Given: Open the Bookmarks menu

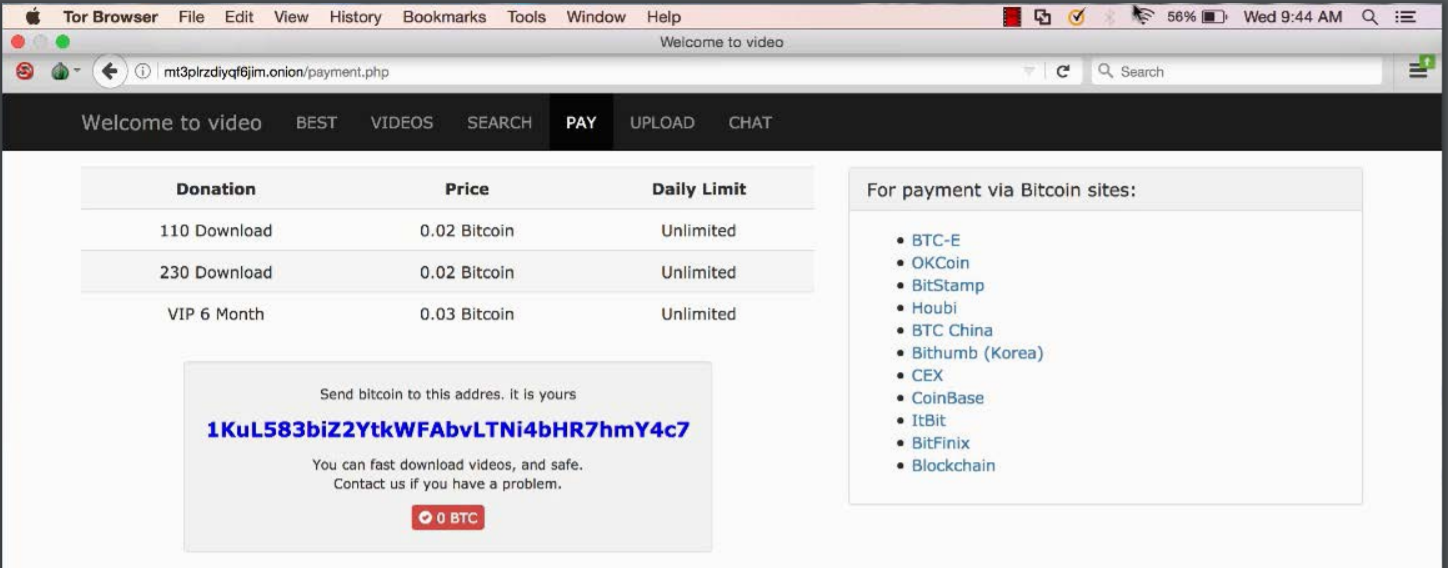Looking at the screenshot, I should [444, 17].
